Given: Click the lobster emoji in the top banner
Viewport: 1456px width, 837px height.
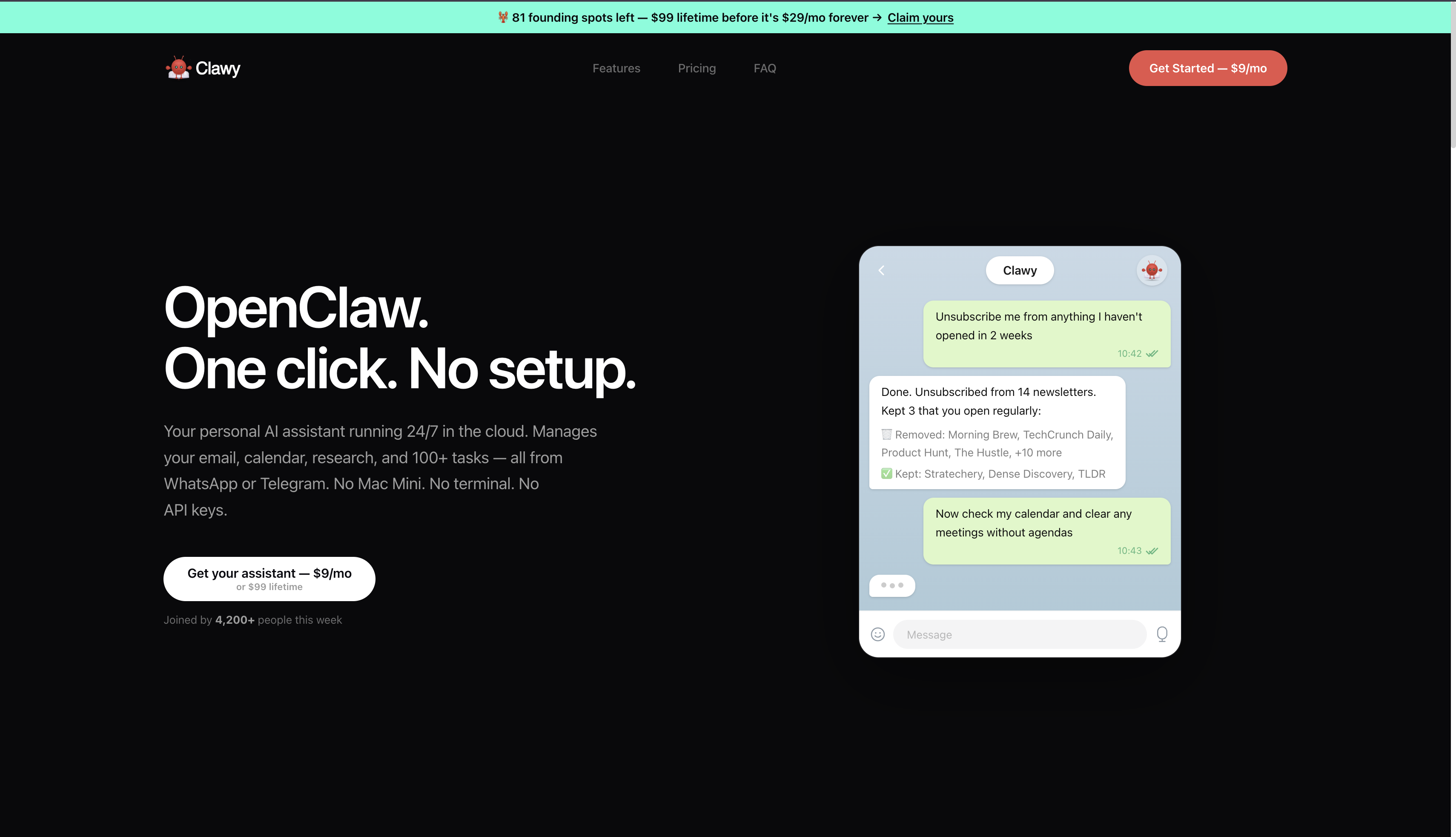Looking at the screenshot, I should click(502, 17).
